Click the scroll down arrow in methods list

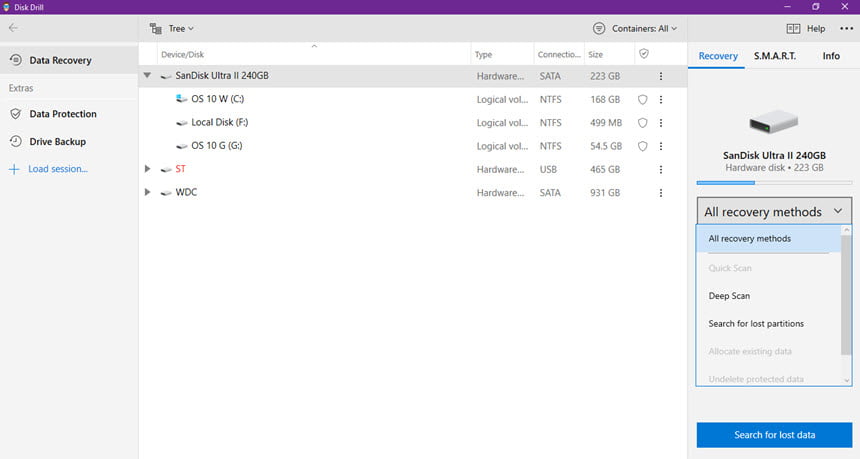point(846,380)
